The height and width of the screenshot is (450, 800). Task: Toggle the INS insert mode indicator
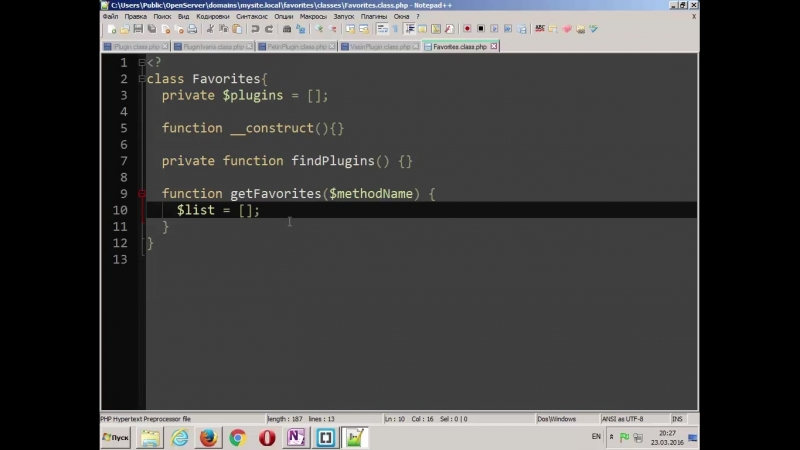(677, 419)
